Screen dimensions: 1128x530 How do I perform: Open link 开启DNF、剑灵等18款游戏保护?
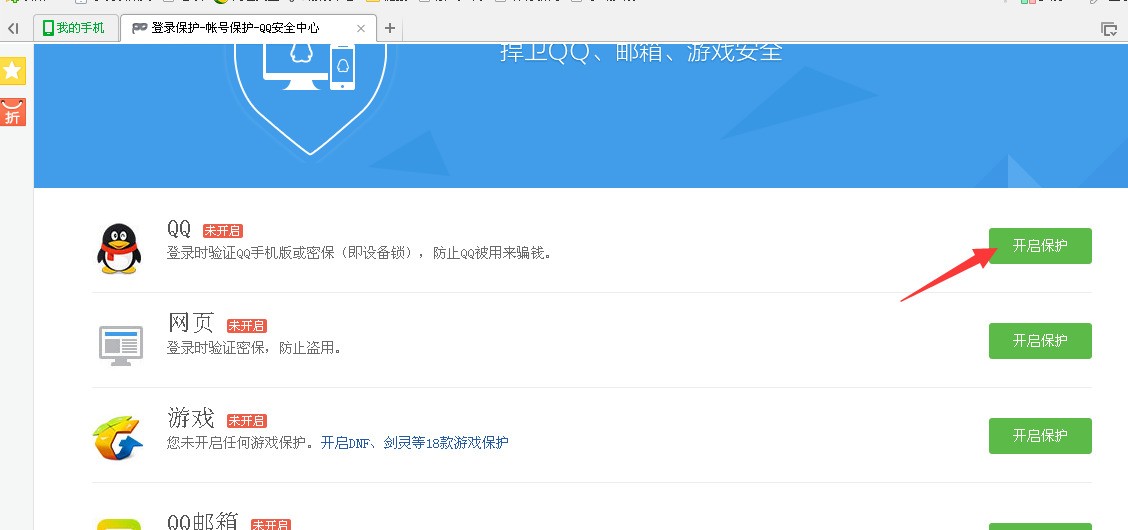click(x=414, y=442)
